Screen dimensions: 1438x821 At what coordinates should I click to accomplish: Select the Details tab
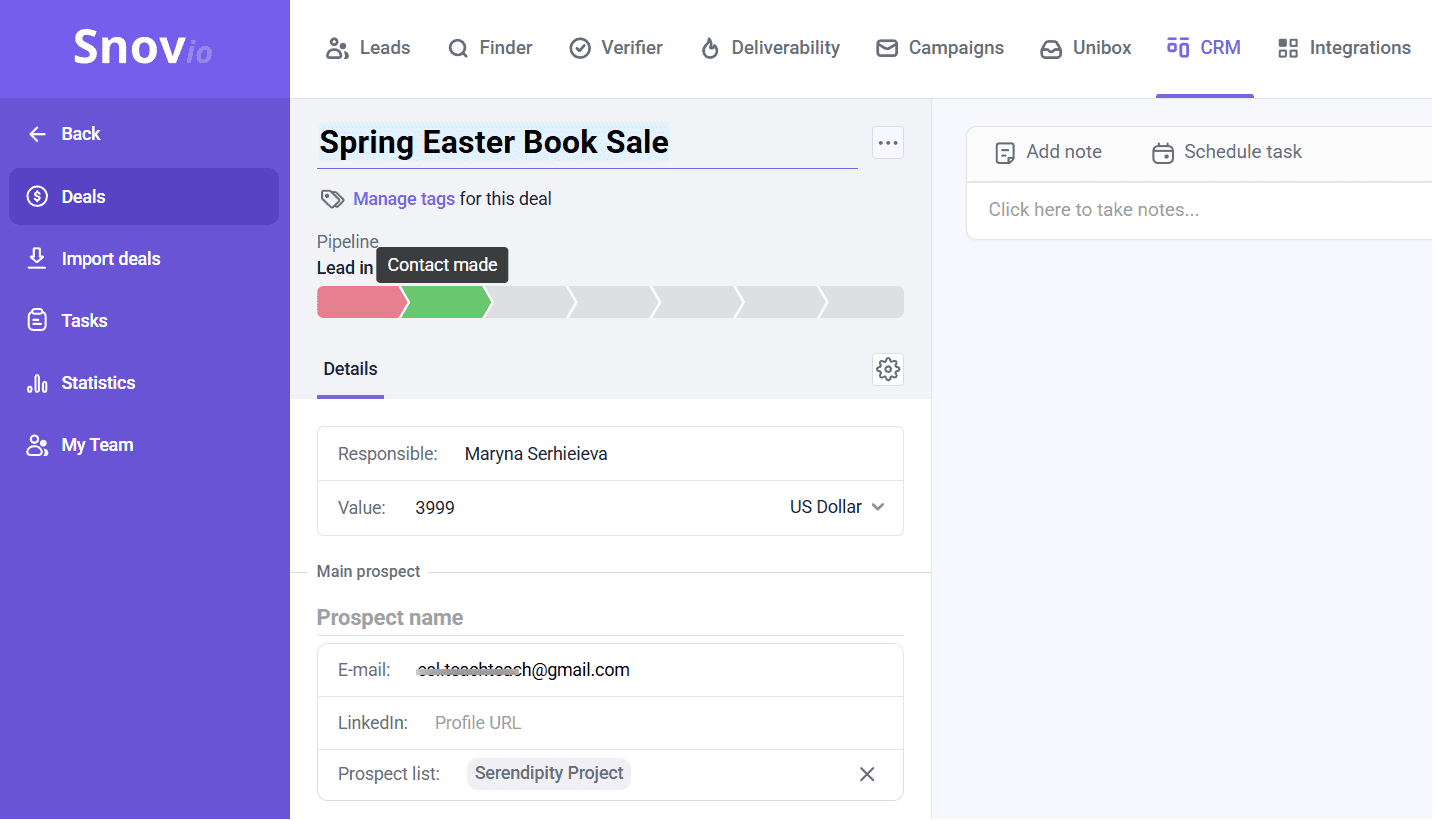click(350, 369)
